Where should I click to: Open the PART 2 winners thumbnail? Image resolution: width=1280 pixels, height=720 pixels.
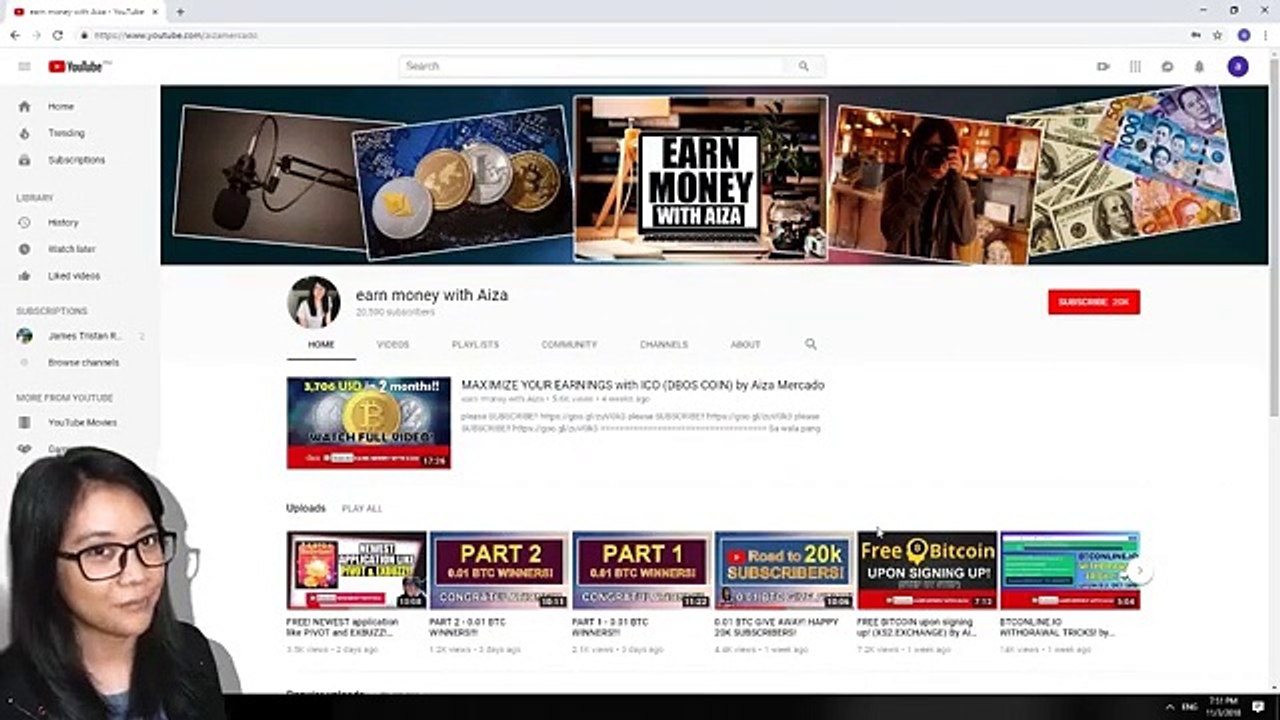(x=499, y=570)
